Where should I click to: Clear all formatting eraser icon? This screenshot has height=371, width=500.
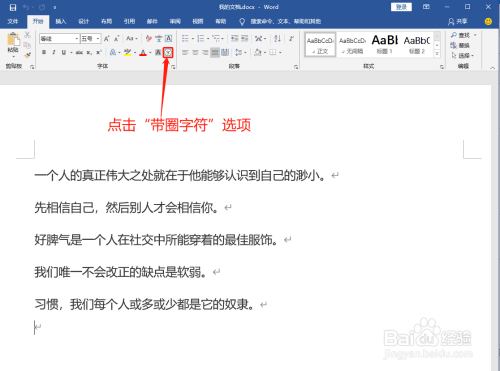point(149,39)
